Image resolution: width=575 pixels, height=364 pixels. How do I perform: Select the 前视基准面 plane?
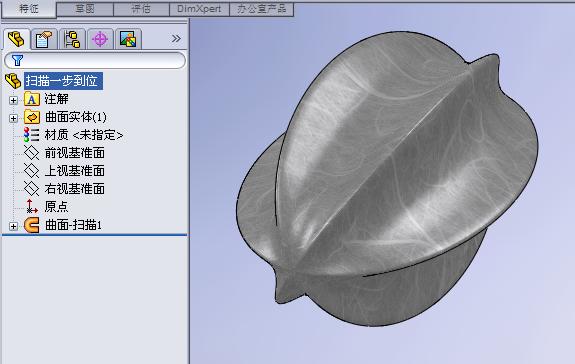(x=75, y=152)
